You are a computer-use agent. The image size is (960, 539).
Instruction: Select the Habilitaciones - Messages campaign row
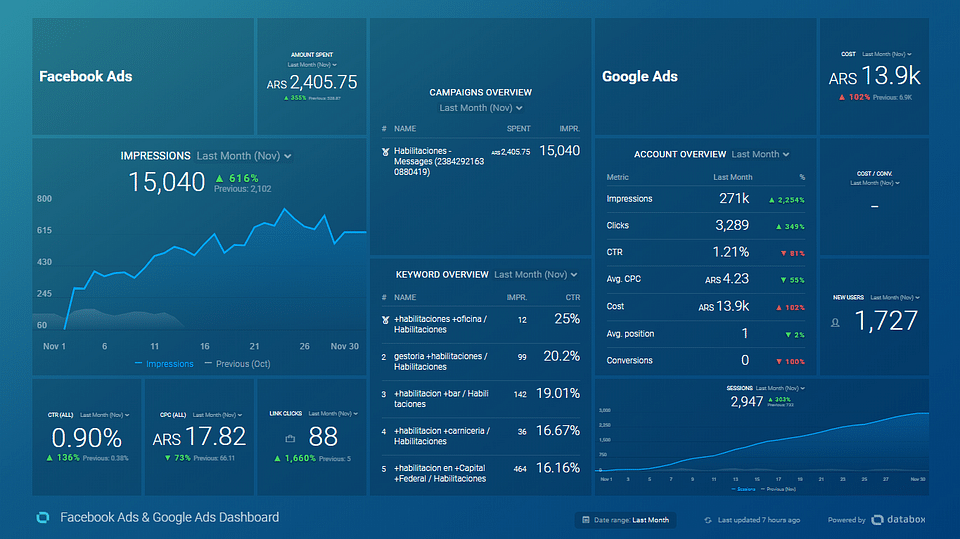[481, 161]
